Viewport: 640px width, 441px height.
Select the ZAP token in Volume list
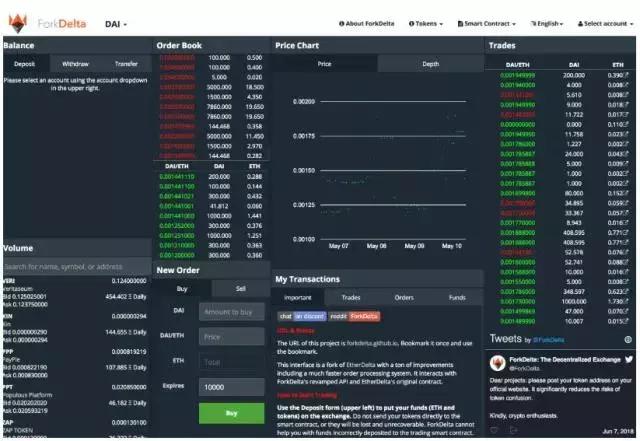click(76, 428)
